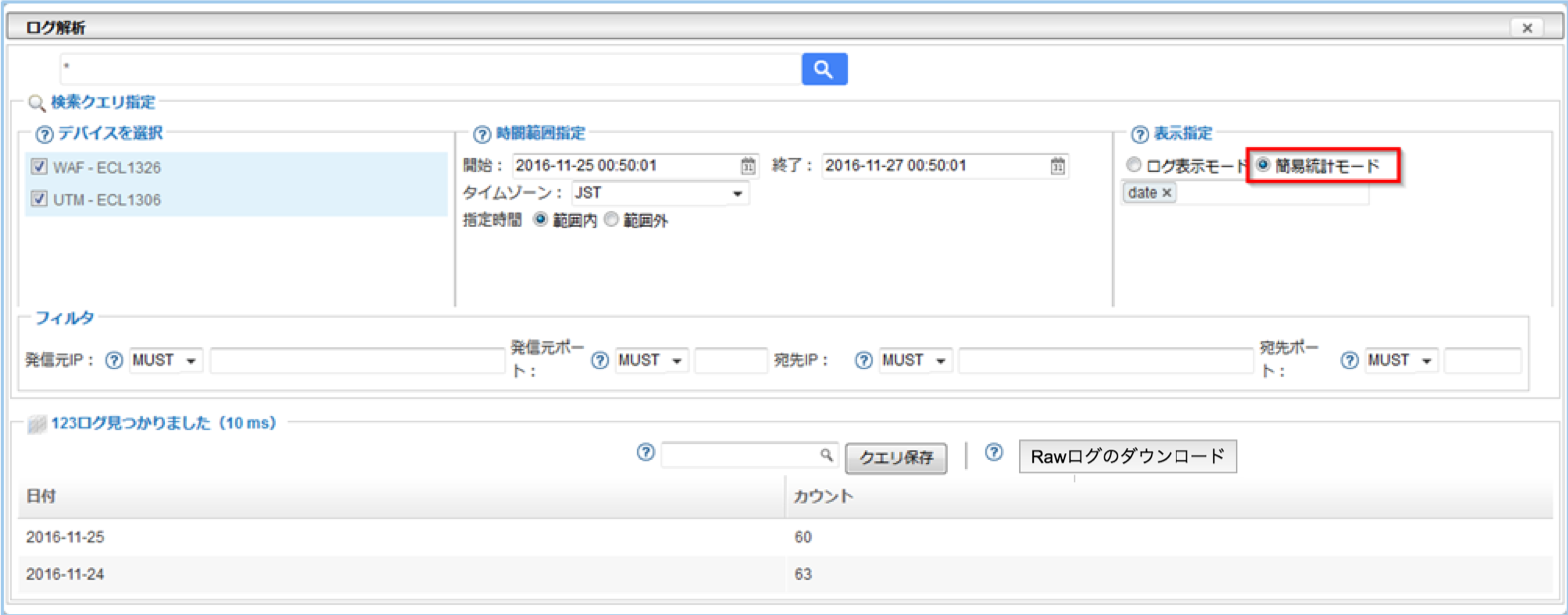Open help icon for 時間範囲指定
Image resolution: width=1568 pixels, height=615 pixels.
482,134
